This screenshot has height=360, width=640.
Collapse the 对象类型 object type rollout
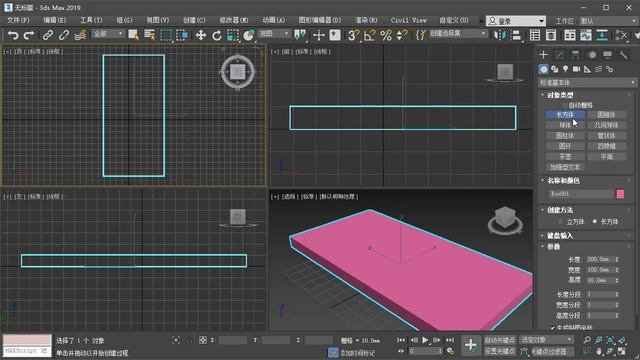pyautogui.click(x=560, y=95)
